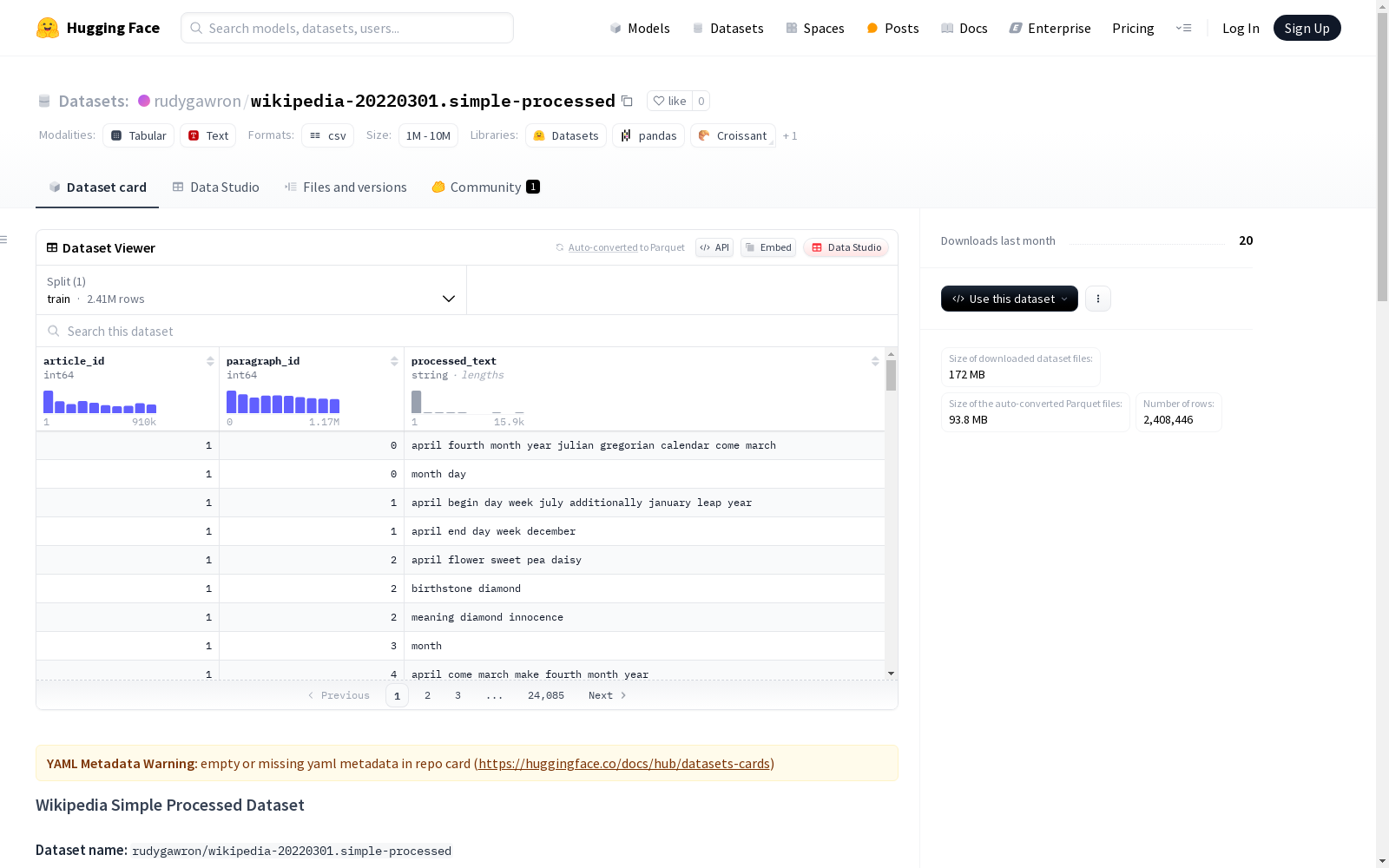Click the 'birthstone diamond' cell
The image size is (1389, 868).
pos(644,589)
